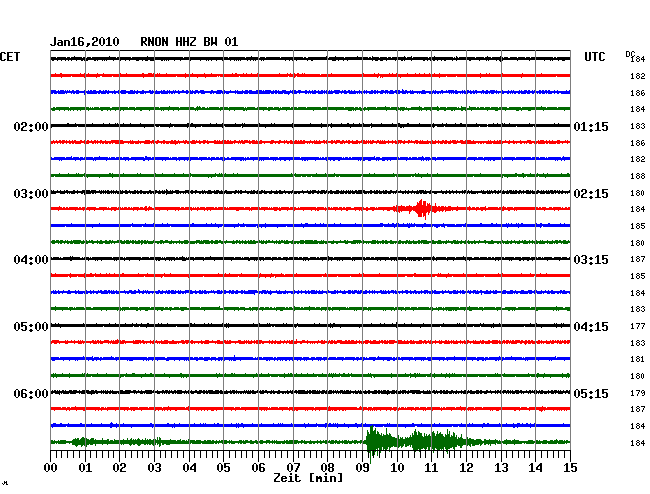
Task: Click minute 12 on time axis
Action: (466, 467)
